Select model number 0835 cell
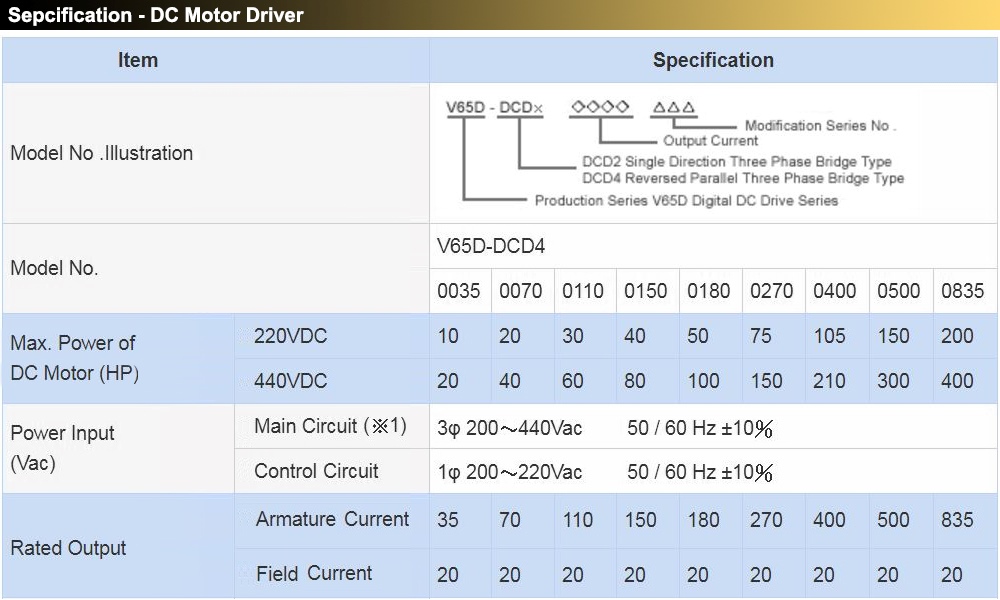This screenshot has height=600, width=1000. 962,291
